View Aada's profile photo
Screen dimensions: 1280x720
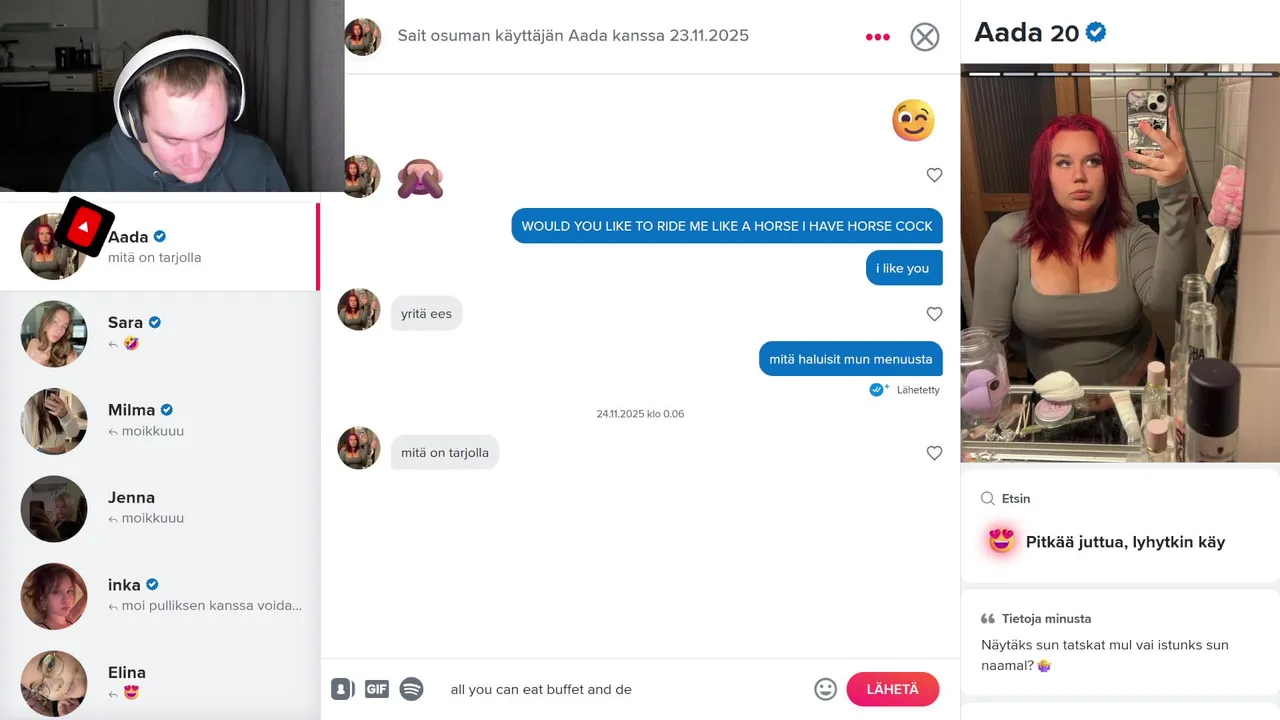coord(1120,263)
